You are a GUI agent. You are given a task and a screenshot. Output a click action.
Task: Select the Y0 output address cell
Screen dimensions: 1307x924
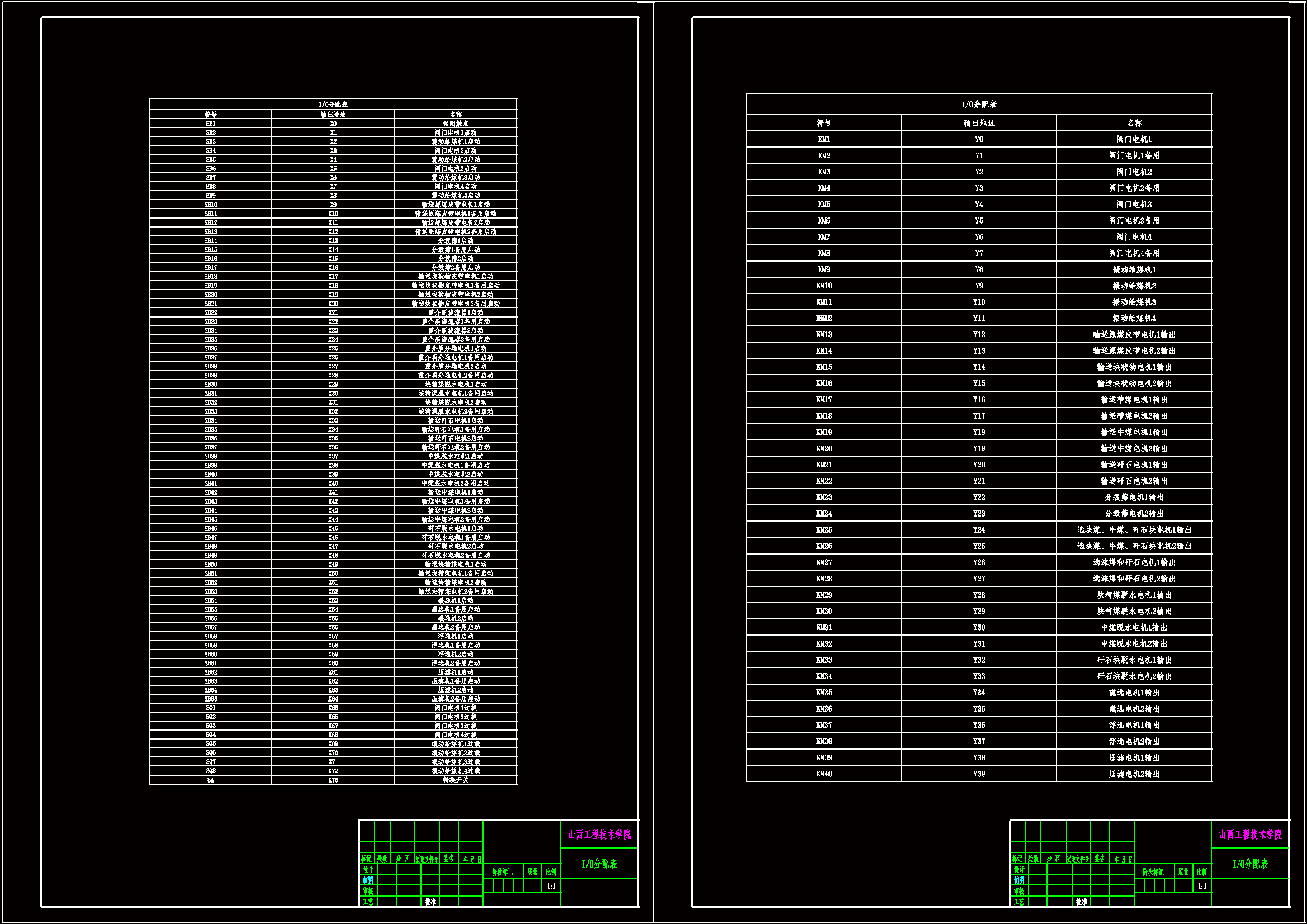pos(978,140)
